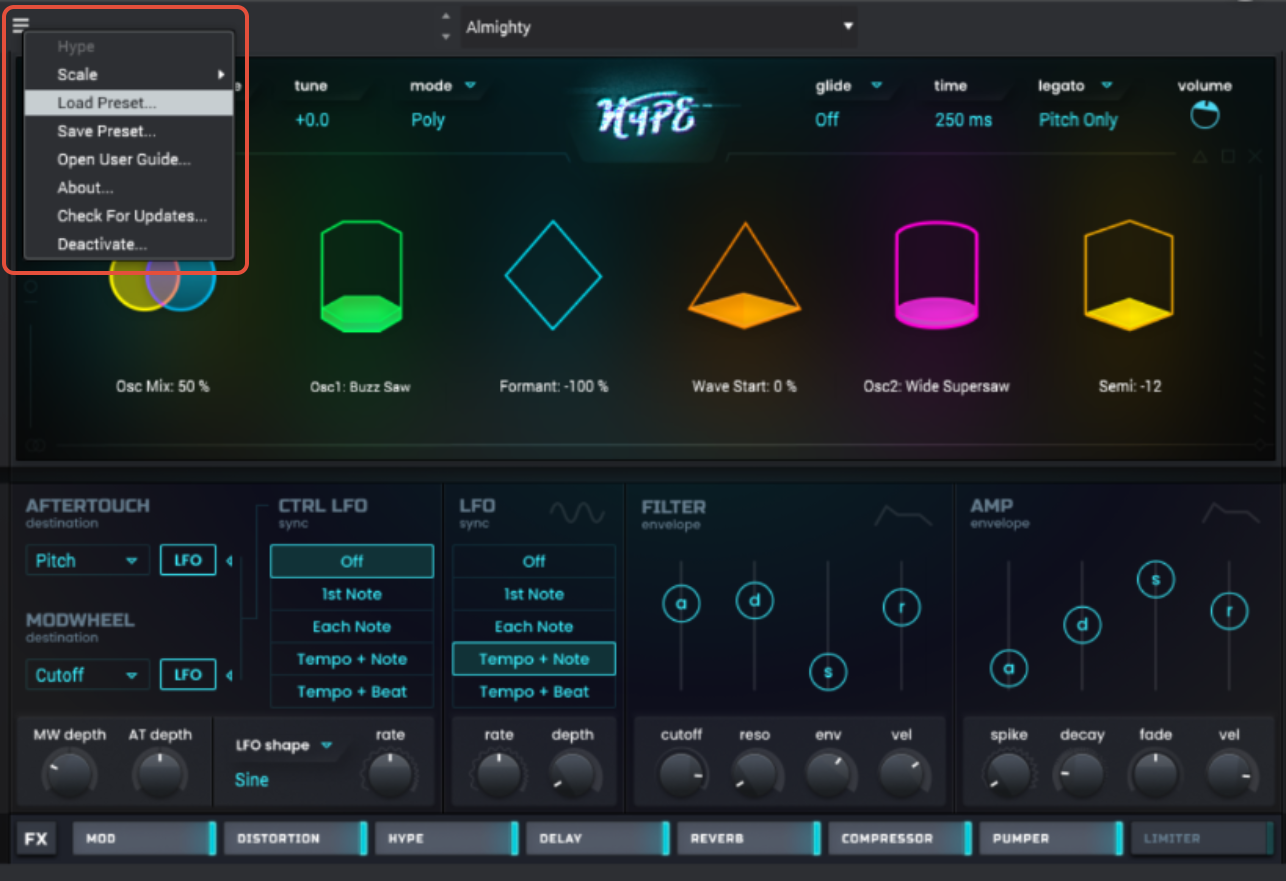Open Modwheel destination Cutoff dropdown
1286x881 pixels.
87,675
